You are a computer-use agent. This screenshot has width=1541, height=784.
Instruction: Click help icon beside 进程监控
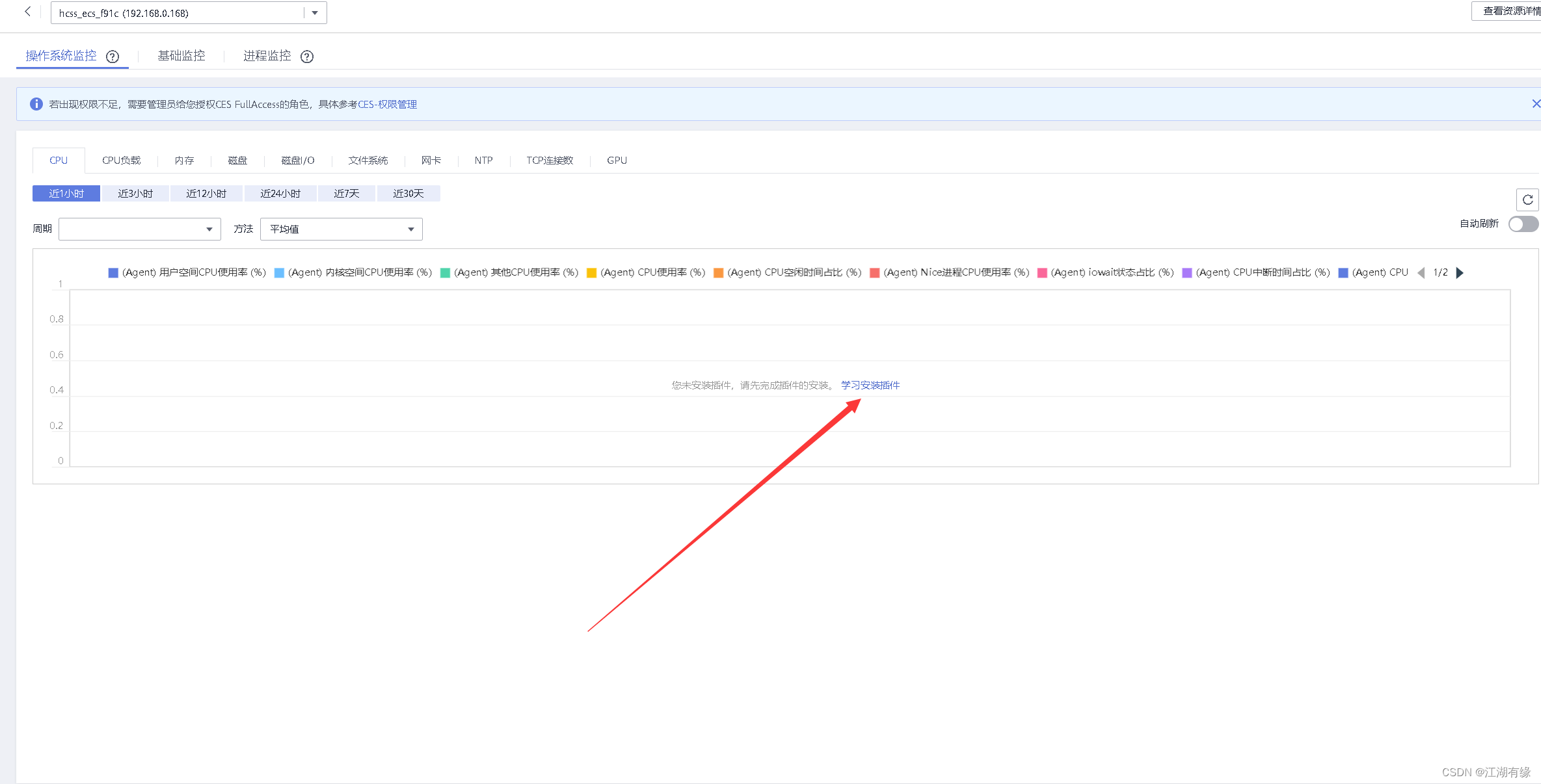point(307,57)
